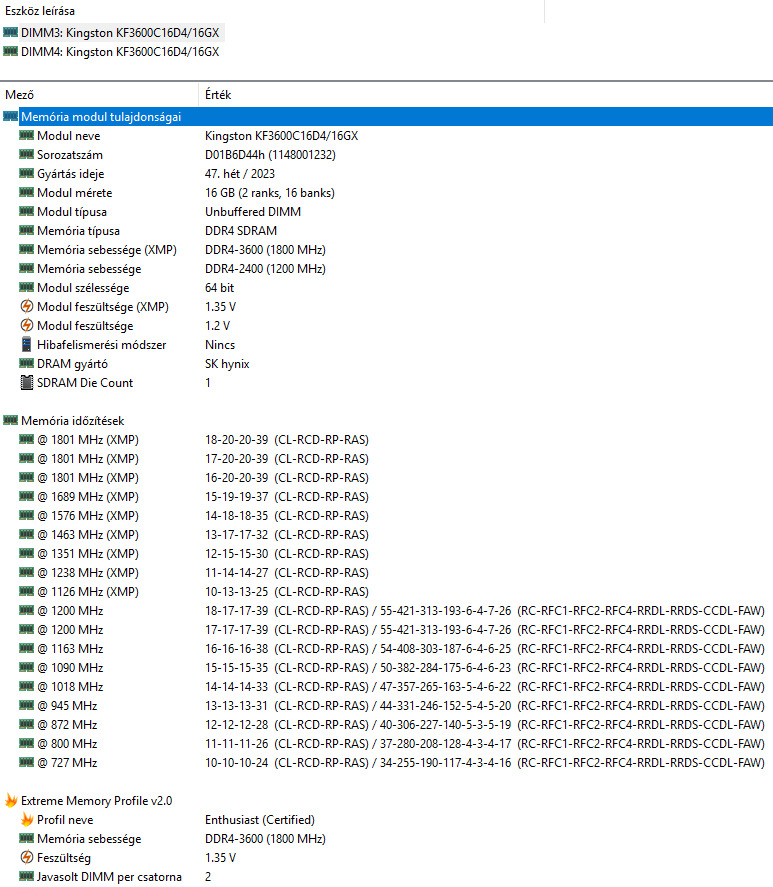Image resolution: width=773 pixels, height=887 pixels.
Task: Click the SDRAM Die Count chip icon
Action: click(x=26, y=382)
